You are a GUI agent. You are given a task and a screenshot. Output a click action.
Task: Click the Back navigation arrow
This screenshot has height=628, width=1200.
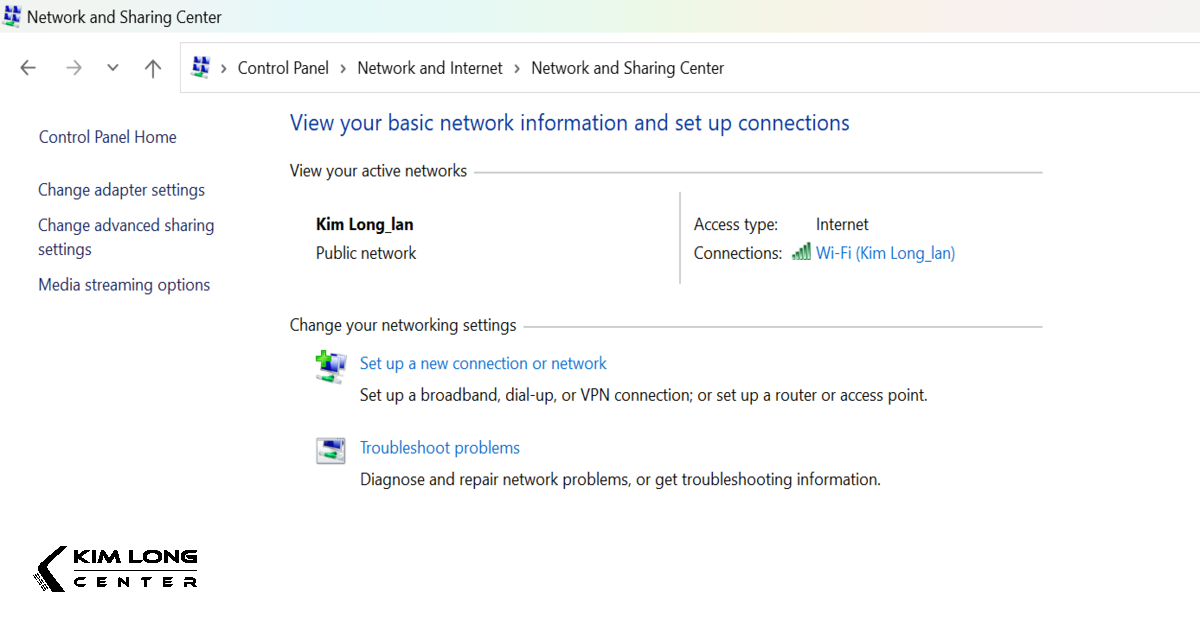(x=28, y=68)
